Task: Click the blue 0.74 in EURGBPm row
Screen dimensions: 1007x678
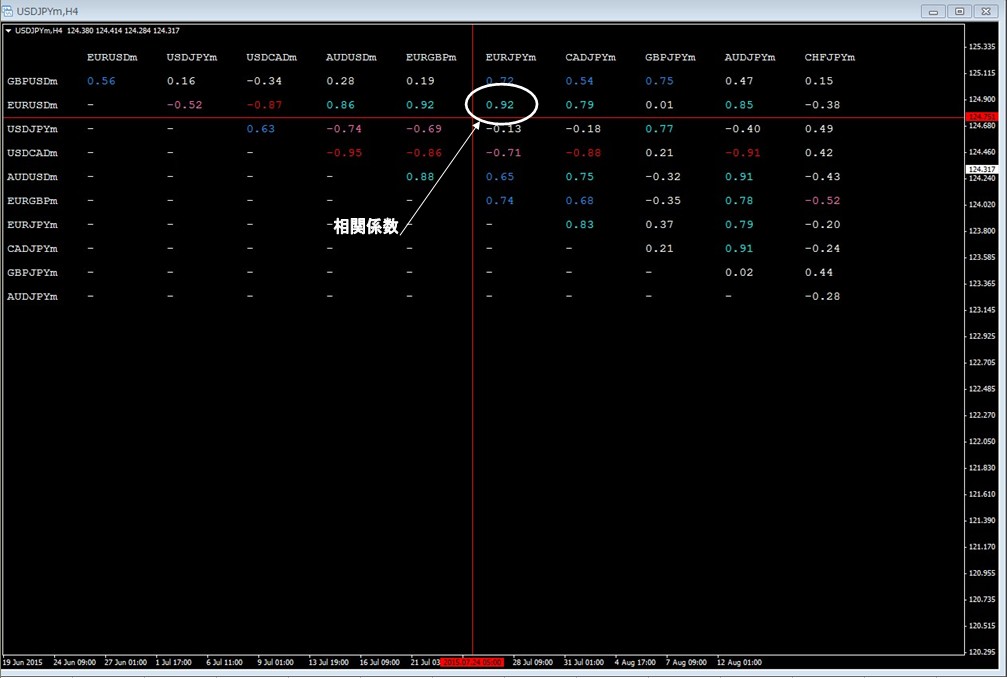Action: (x=500, y=200)
